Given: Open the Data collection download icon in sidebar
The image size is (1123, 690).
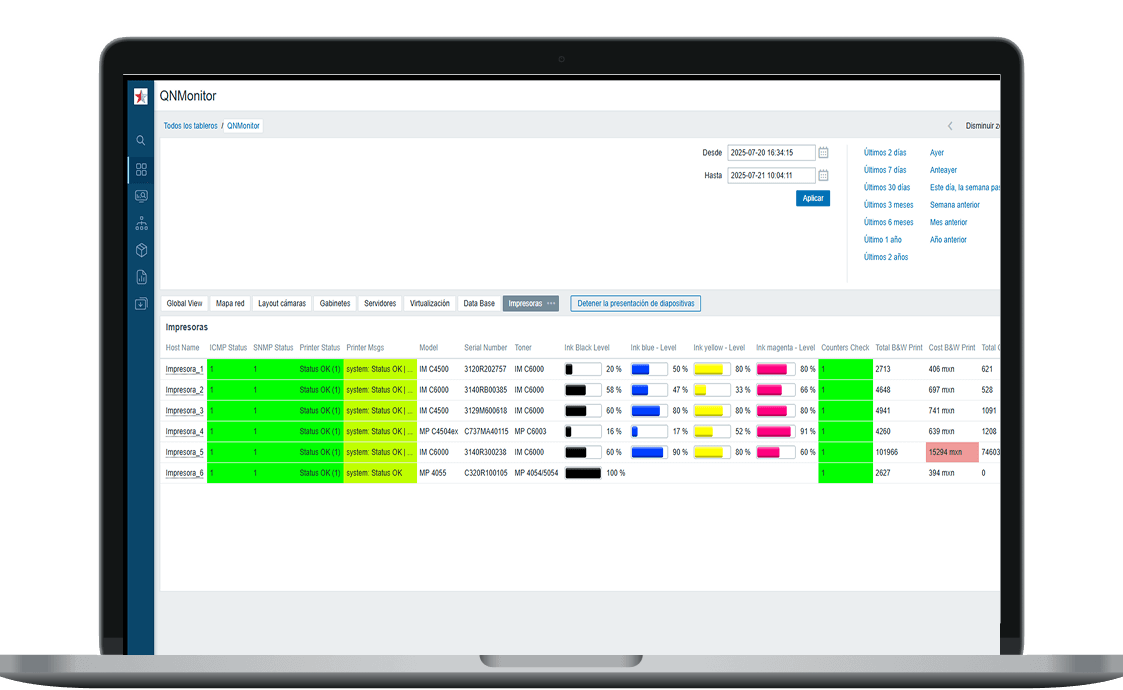Looking at the screenshot, I should pos(141,304).
